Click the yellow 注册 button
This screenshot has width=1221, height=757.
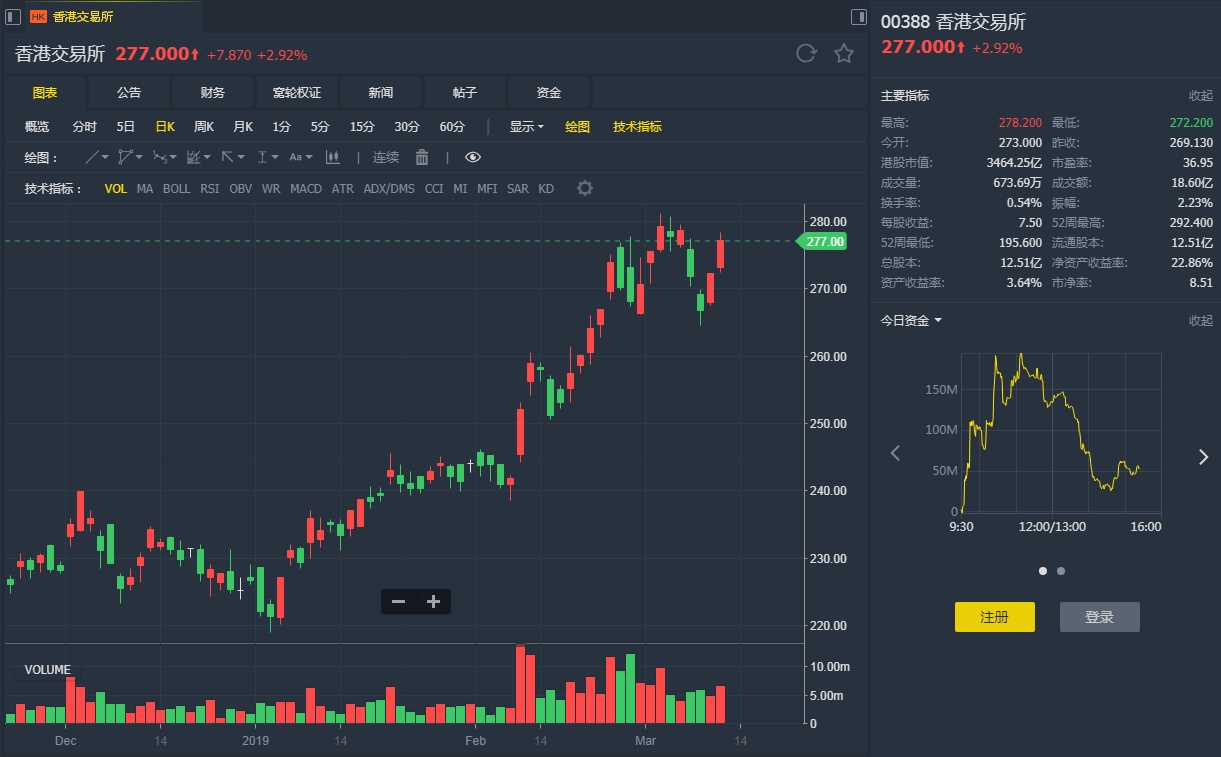[x=994, y=617]
